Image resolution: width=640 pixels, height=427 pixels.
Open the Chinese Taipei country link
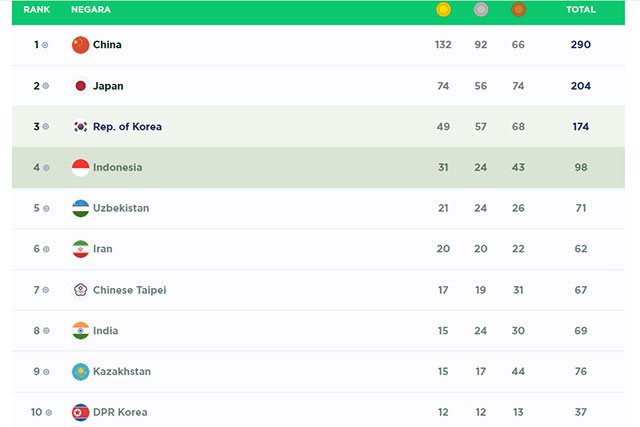[129, 290]
